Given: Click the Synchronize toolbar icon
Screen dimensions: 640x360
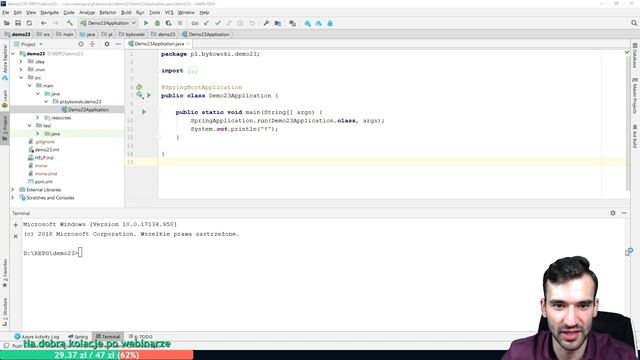Looking at the screenshot, I should [29, 23].
